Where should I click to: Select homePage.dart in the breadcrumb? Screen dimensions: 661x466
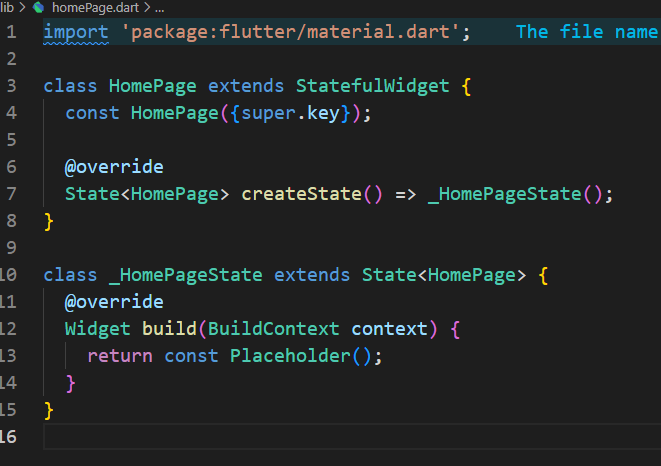tap(95, 7)
